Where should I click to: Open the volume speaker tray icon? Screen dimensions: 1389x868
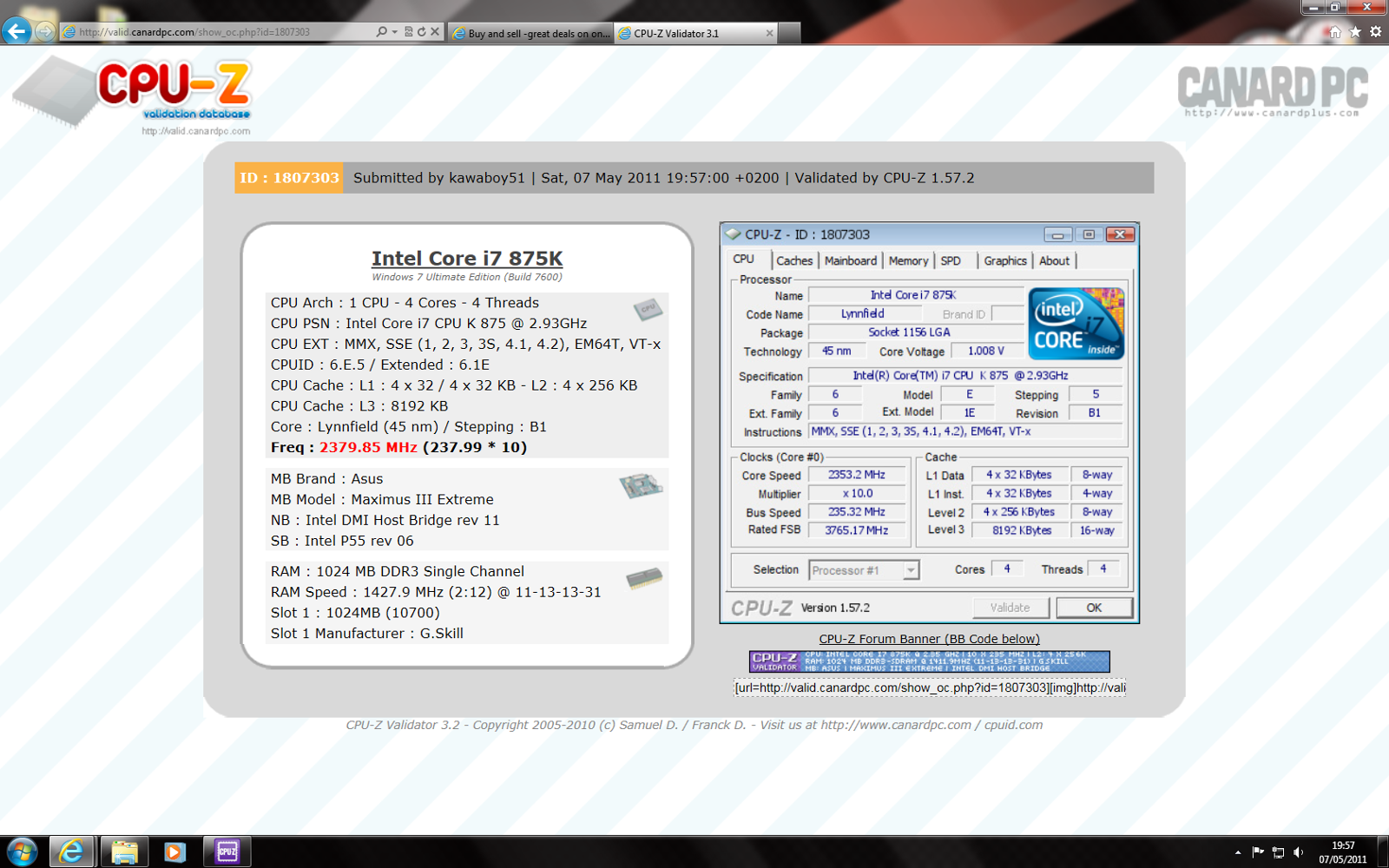[1298, 852]
